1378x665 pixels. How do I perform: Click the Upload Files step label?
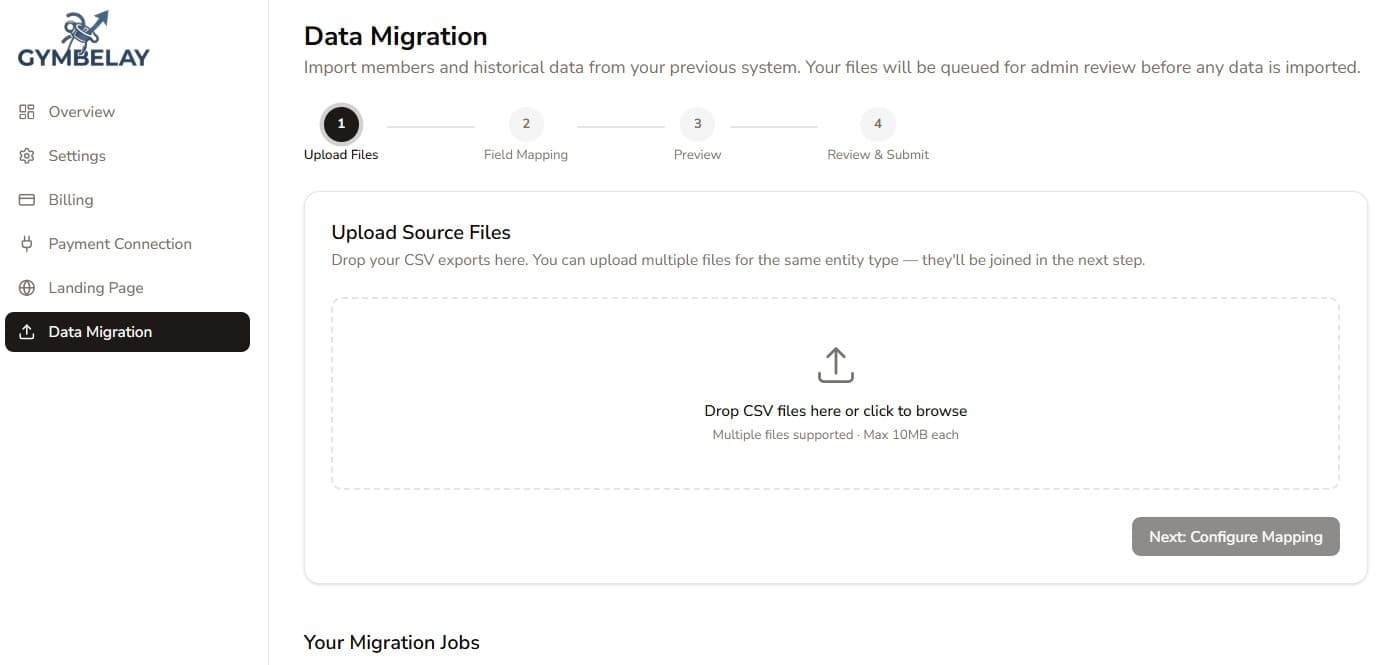[341, 155]
